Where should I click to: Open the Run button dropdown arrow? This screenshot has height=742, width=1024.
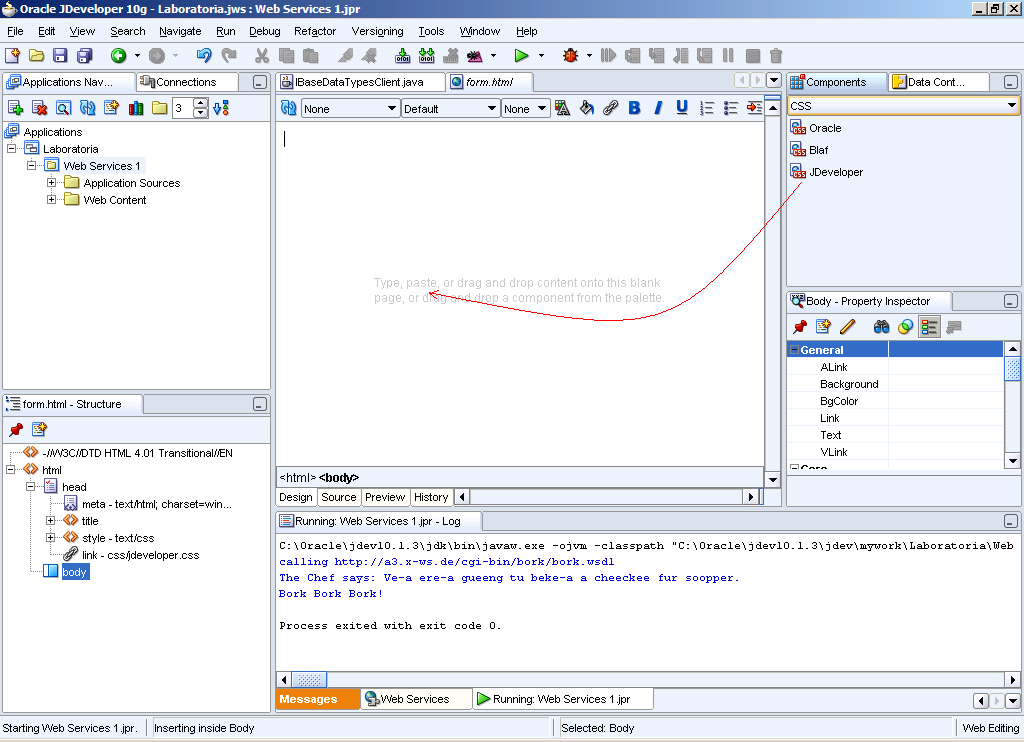coord(541,56)
